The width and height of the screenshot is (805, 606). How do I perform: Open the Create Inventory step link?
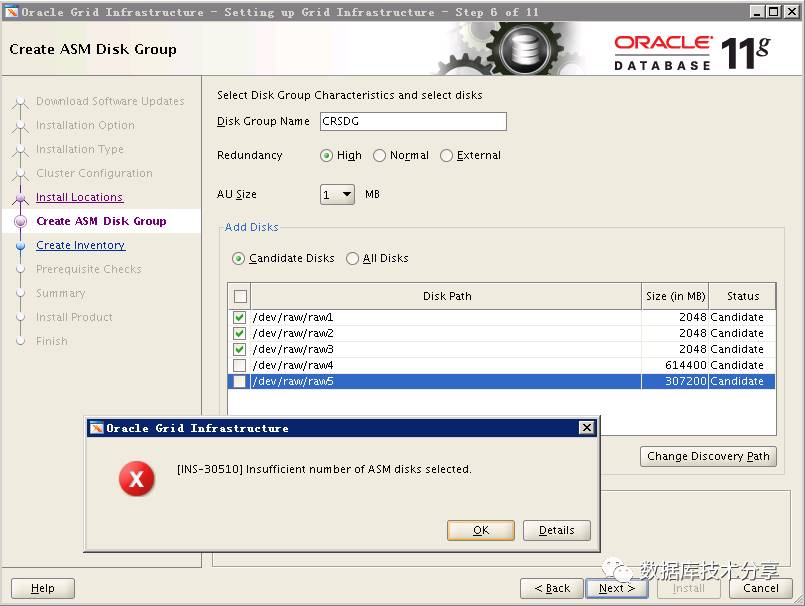(80, 246)
